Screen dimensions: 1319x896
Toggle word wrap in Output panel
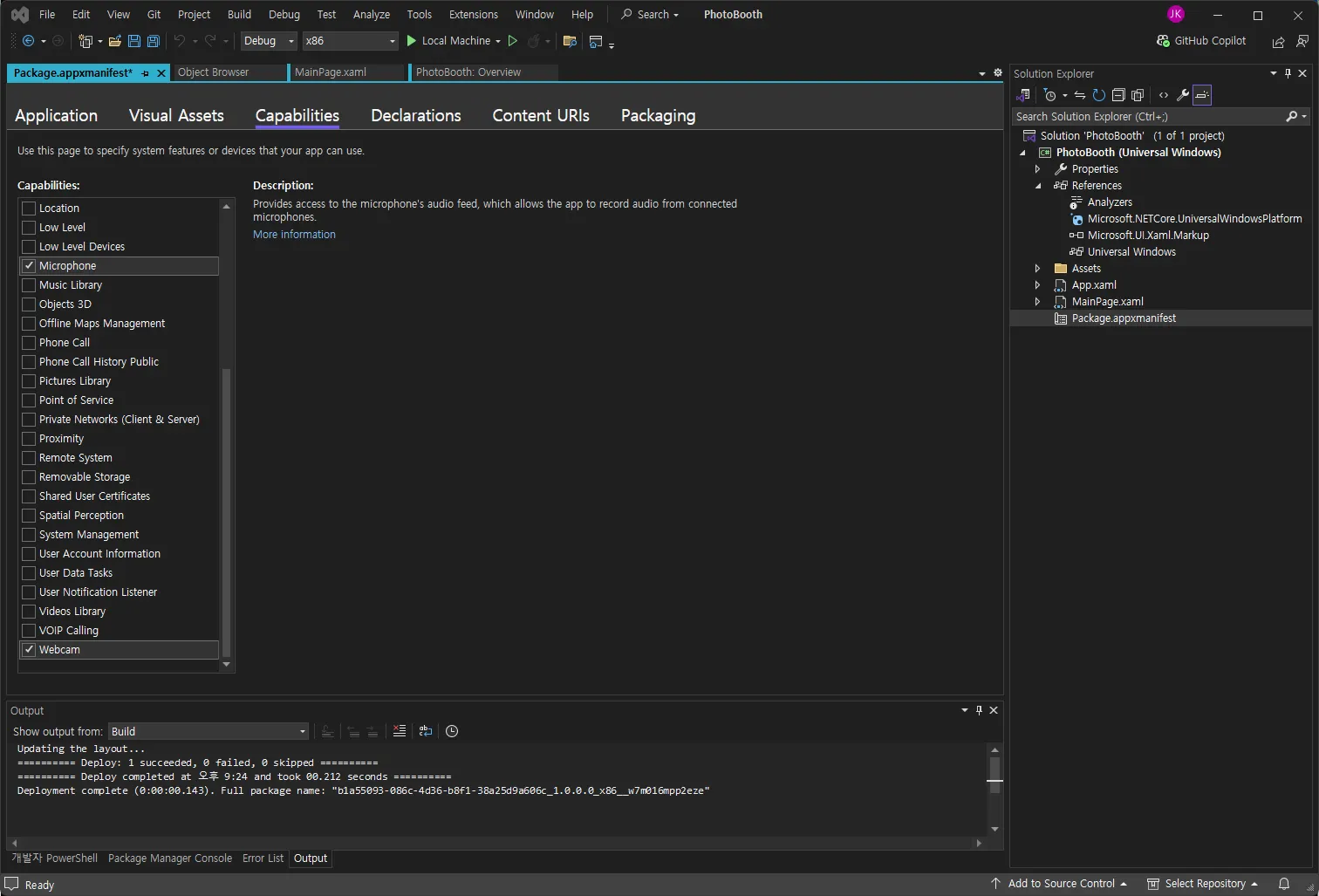[426, 731]
